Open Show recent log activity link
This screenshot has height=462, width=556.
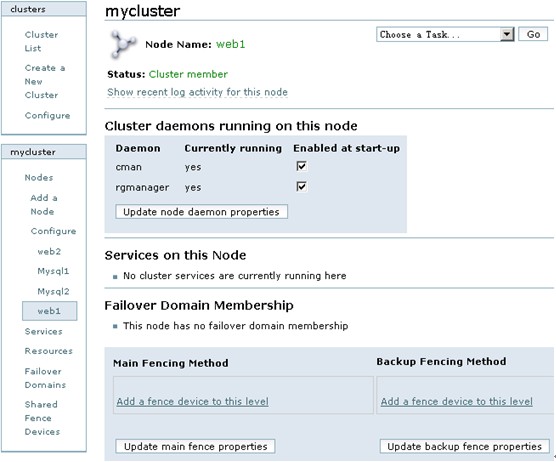pos(197,92)
